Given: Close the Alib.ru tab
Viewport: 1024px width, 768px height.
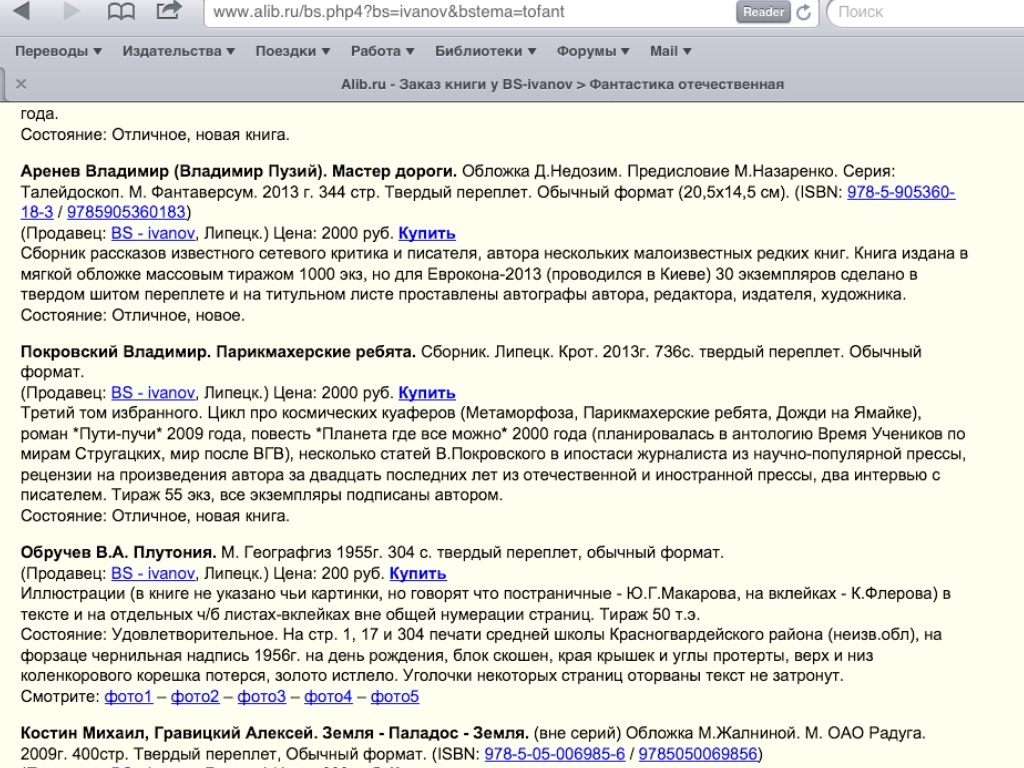Looking at the screenshot, I should click(21, 84).
